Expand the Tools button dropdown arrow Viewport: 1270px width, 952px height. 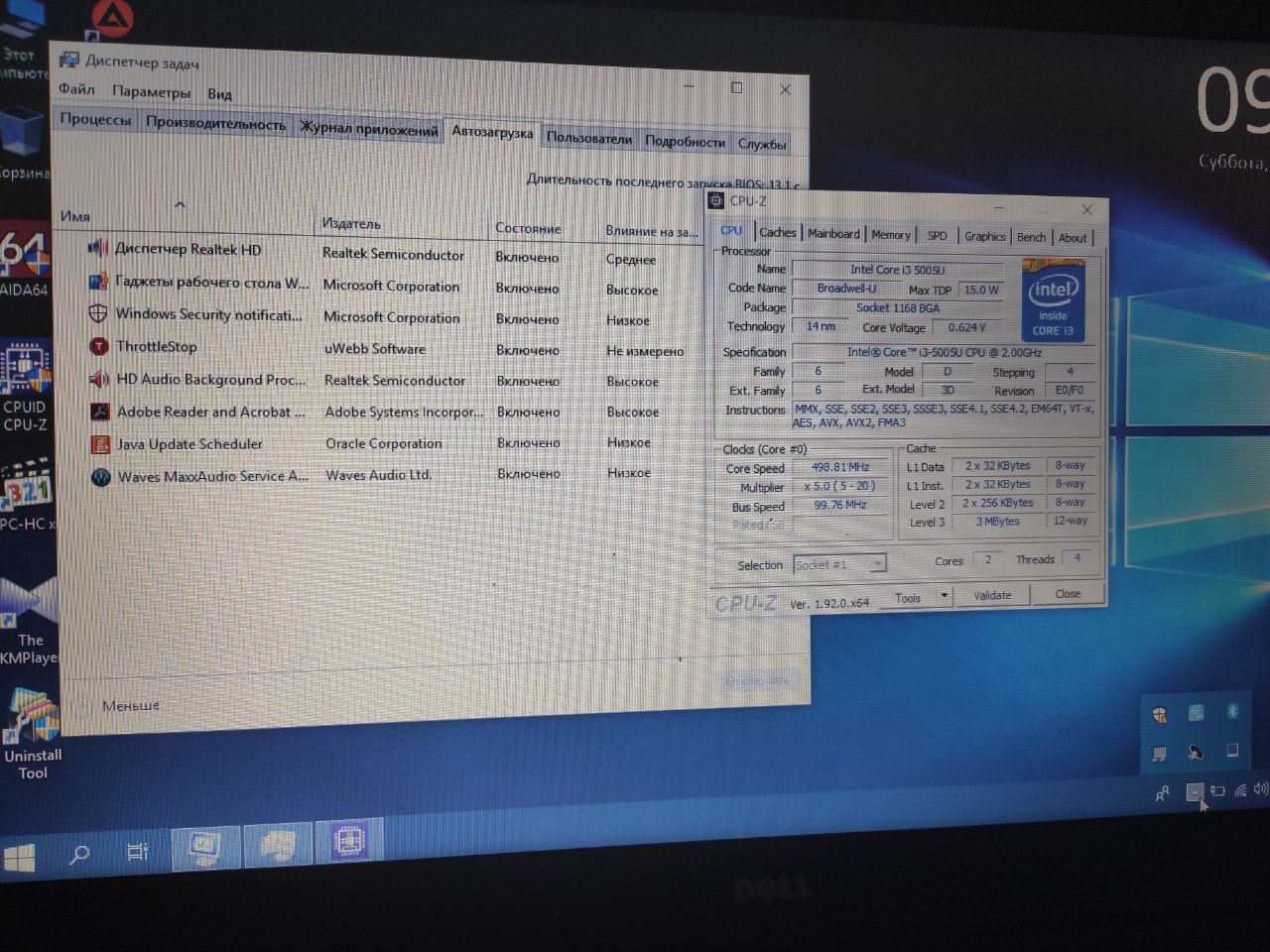945,596
